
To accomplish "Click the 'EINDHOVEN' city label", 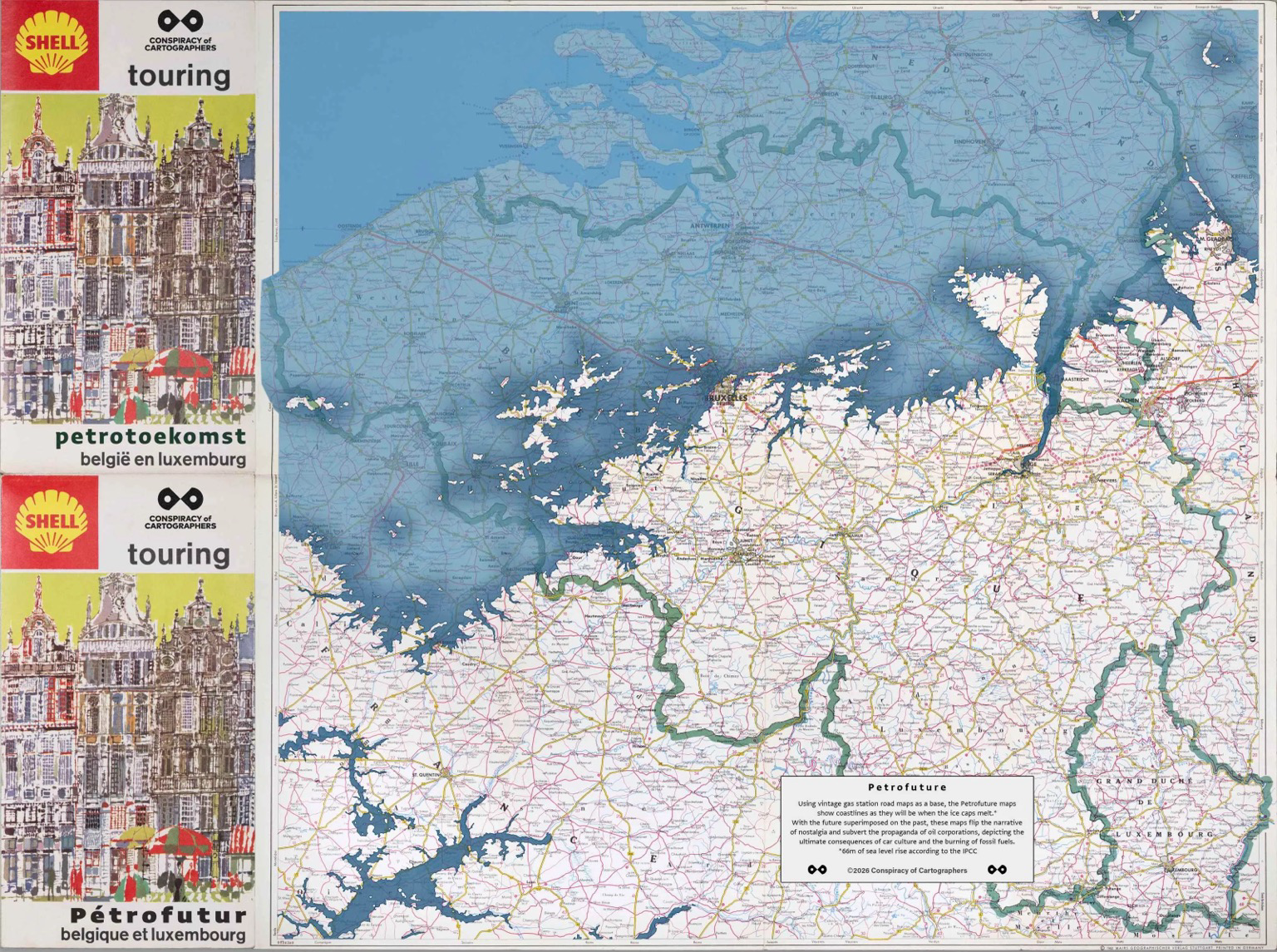I will [x=969, y=142].
